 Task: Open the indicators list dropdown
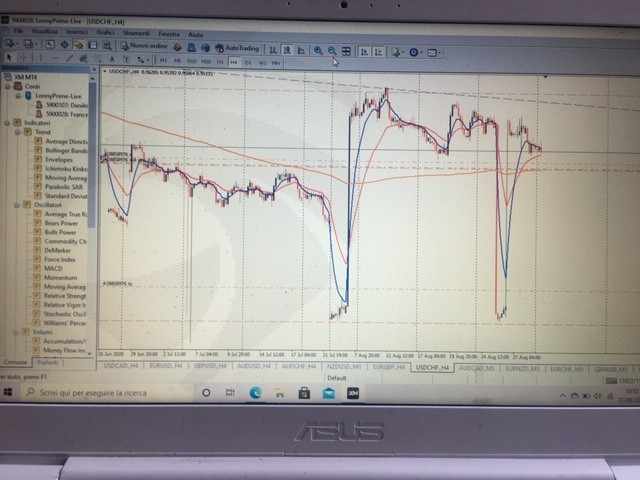(x=397, y=52)
